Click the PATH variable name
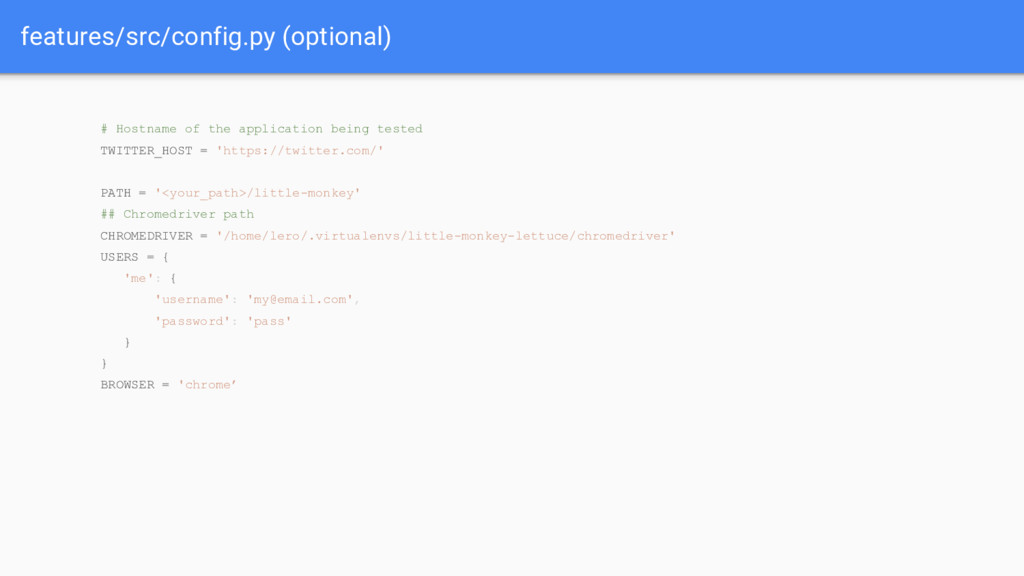This screenshot has width=1024, height=576. [x=116, y=193]
